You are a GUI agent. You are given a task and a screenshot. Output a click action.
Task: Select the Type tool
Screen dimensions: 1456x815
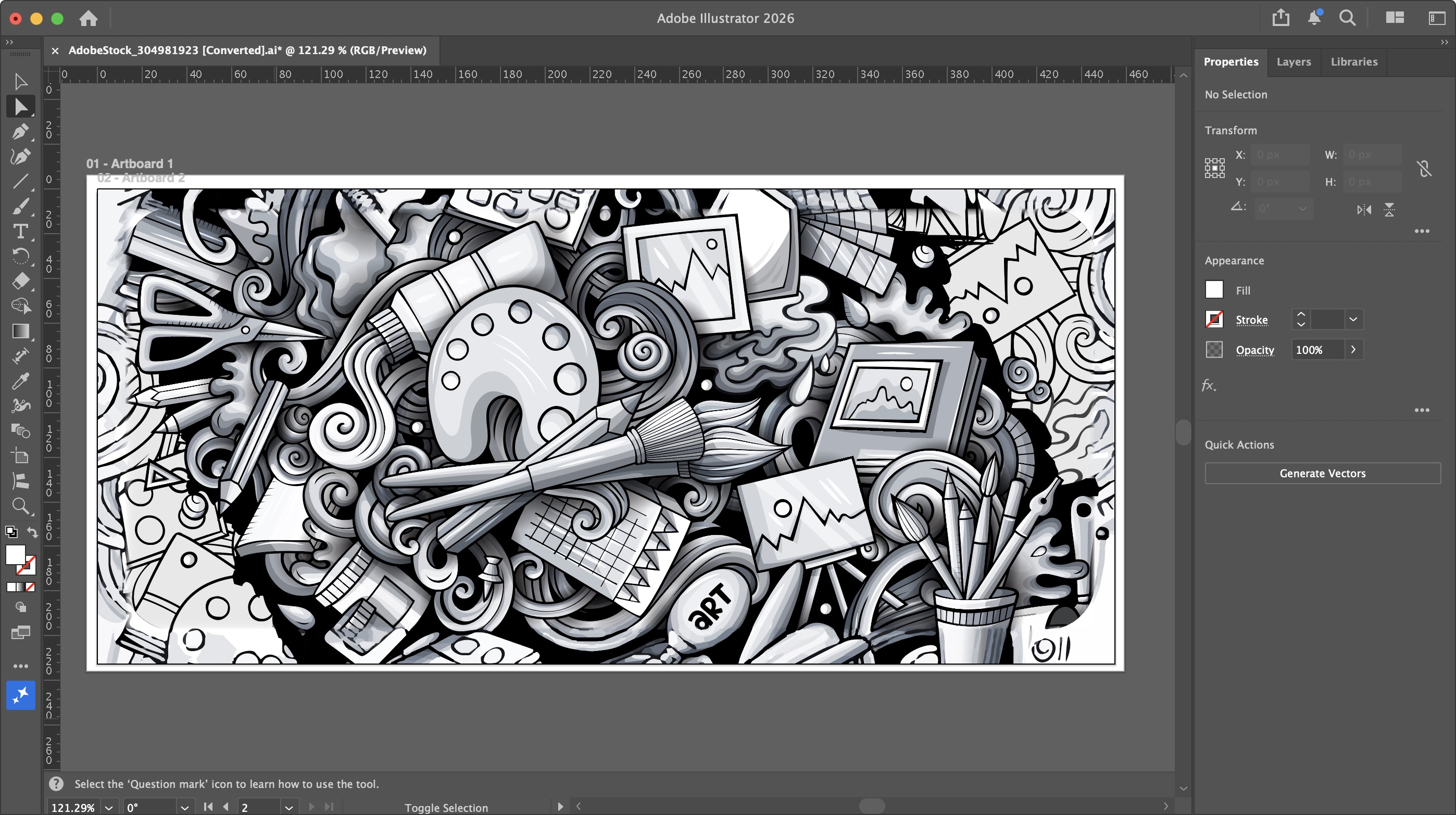point(21,232)
